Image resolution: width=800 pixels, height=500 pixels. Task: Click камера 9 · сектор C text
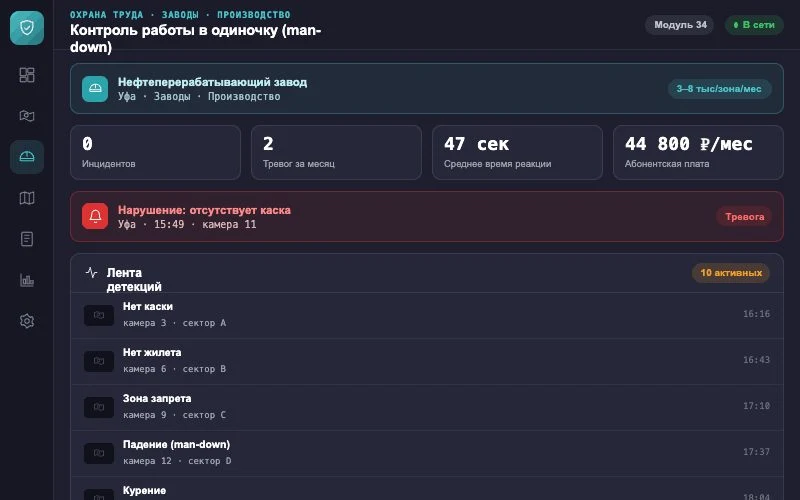pyautogui.click(x=174, y=415)
